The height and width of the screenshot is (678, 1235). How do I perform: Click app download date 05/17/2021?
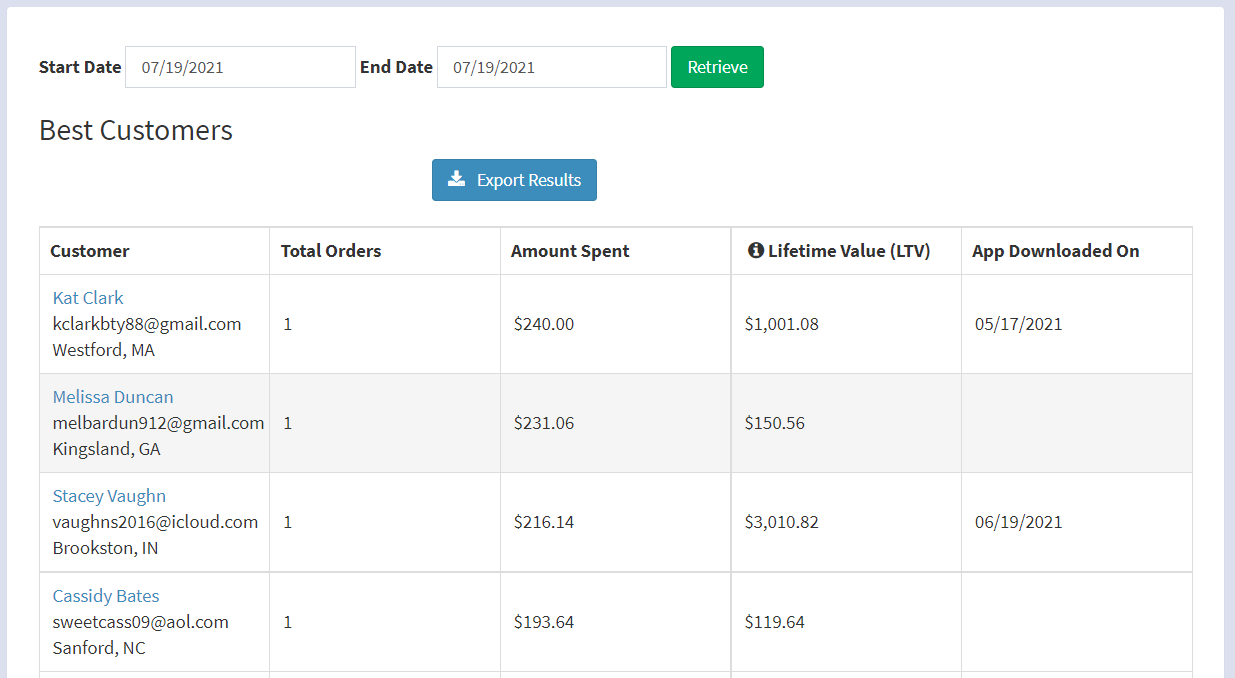(x=1019, y=324)
